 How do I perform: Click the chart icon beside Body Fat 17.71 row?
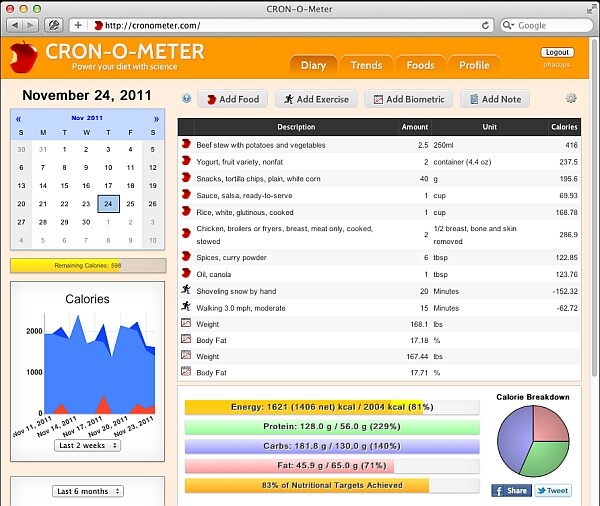pyautogui.click(x=186, y=371)
